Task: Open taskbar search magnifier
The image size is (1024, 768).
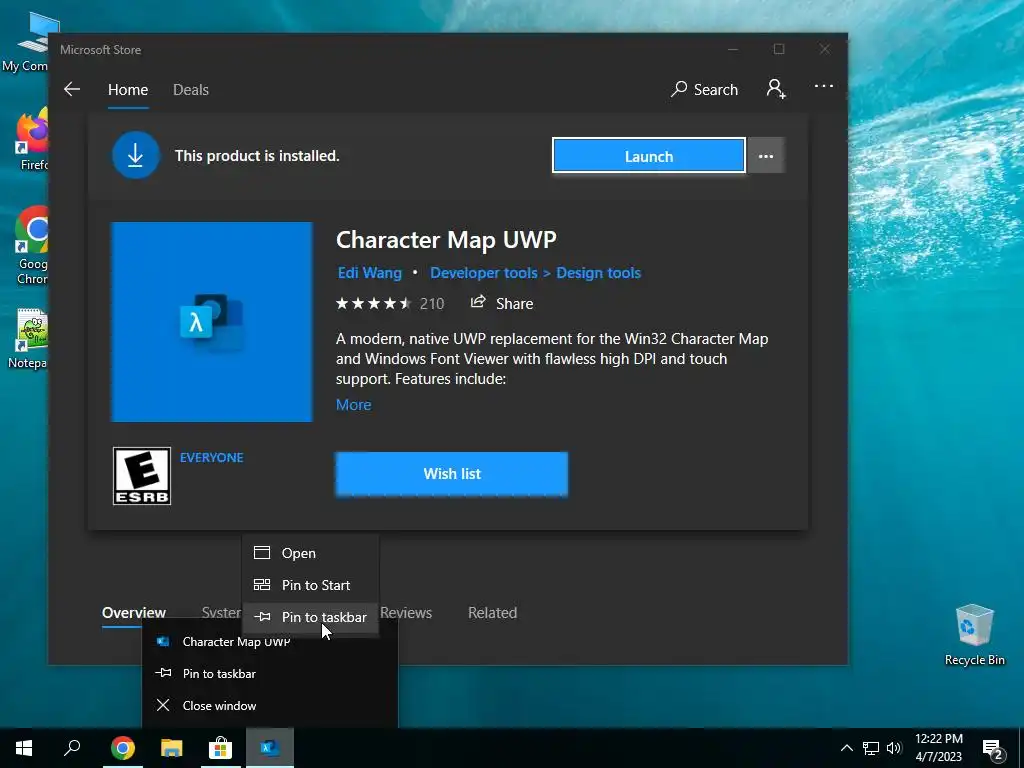Action: 72,748
